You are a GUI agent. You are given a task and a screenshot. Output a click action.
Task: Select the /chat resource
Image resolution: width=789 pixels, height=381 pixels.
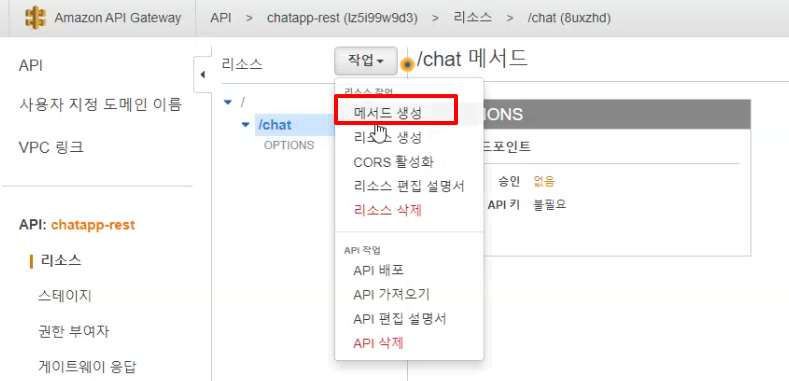[x=275, y=124]
